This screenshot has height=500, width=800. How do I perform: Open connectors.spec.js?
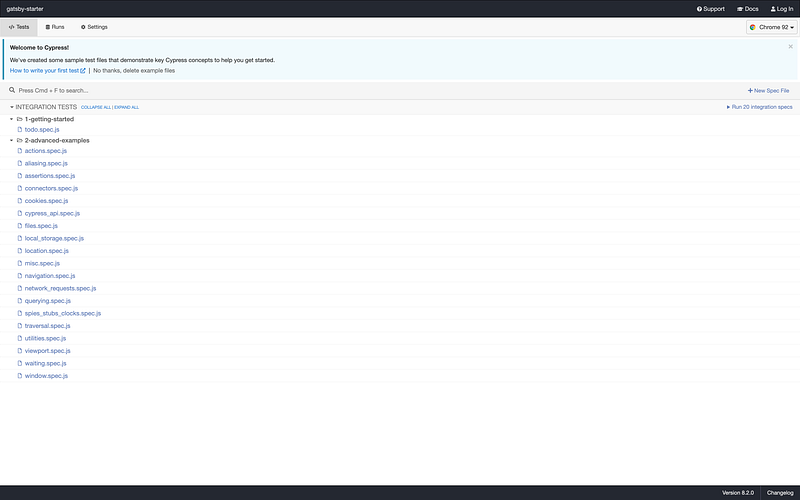click(x=52, y=188)
